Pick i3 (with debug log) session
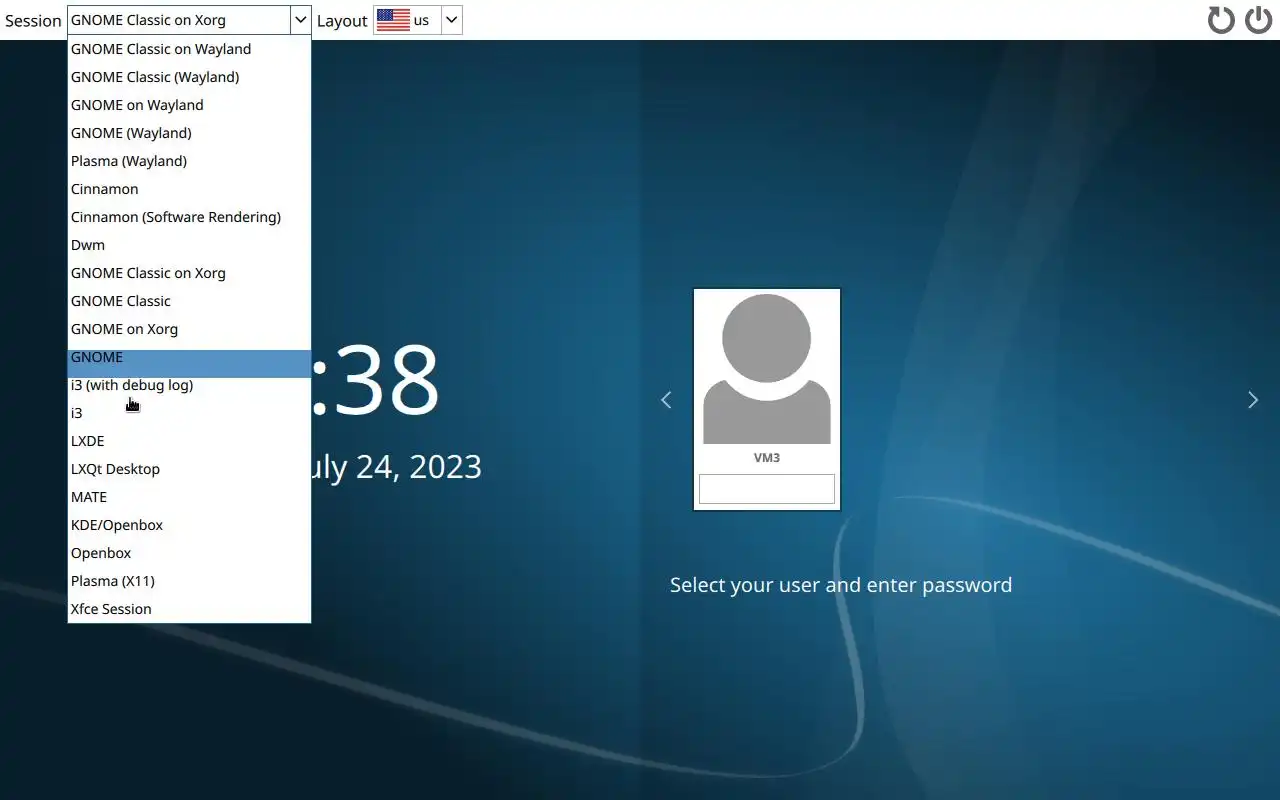 click(189, 385)
